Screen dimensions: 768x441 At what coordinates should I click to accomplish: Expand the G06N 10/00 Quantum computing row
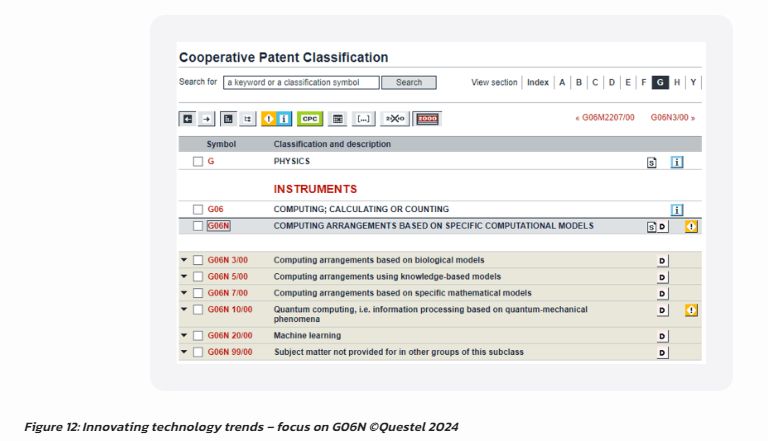pos(184,311)
